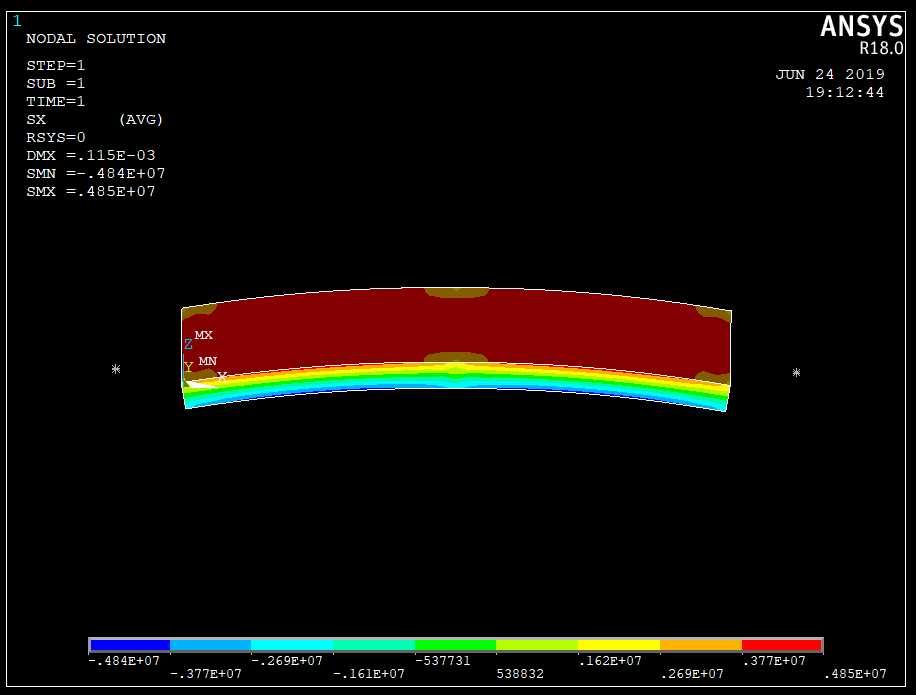The width and height of the screenshot is (916, 695).
Task: Click the SMX =.485E+07 value
Action: pos(91,192)
